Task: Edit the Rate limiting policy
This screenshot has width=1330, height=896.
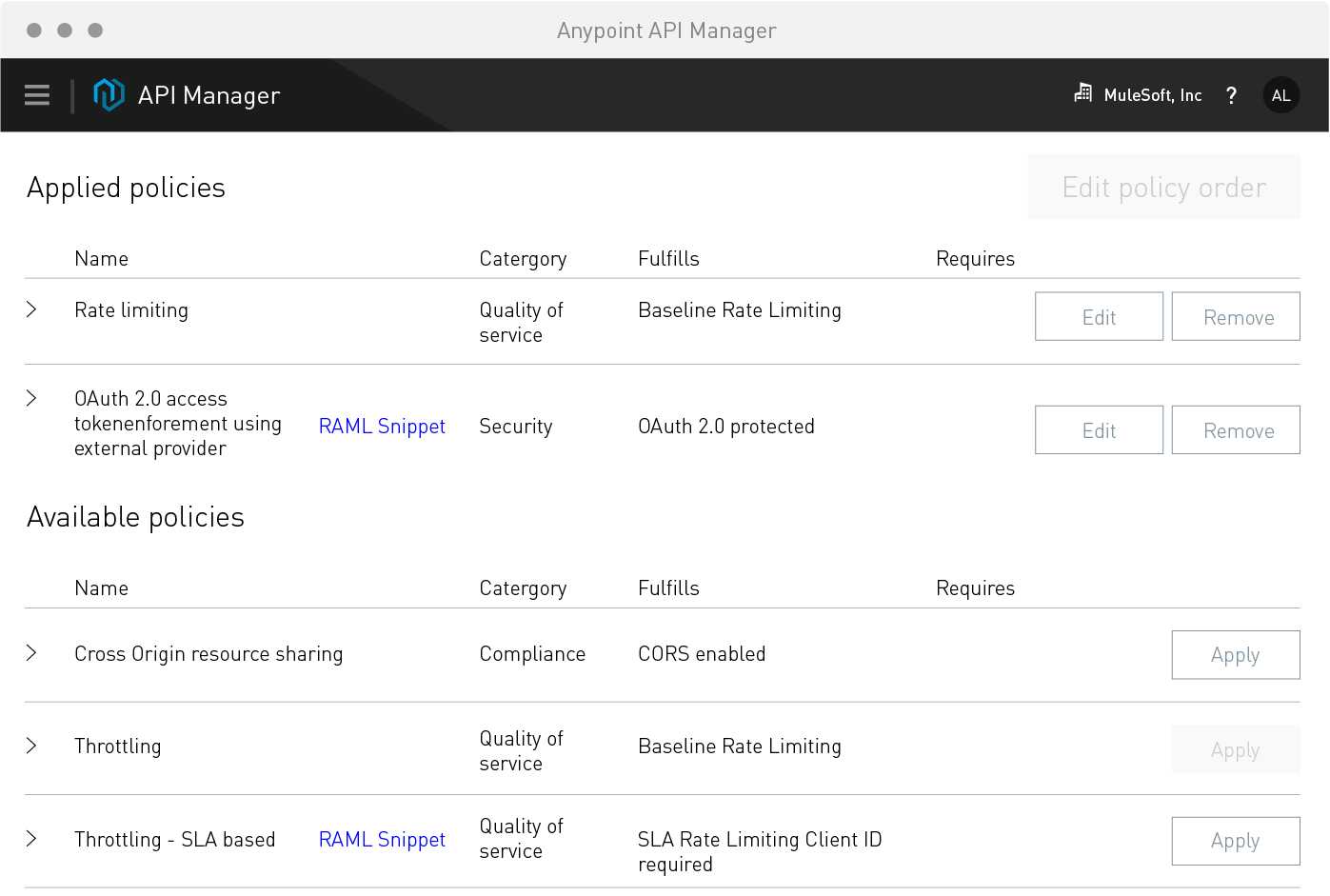Action: (1099, 316)
